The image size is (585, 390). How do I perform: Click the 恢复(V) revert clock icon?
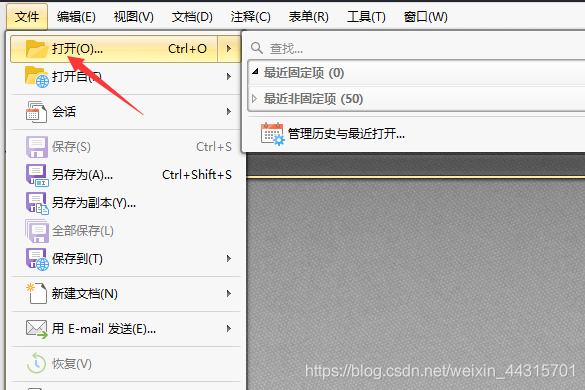click(x=36, y=363)
